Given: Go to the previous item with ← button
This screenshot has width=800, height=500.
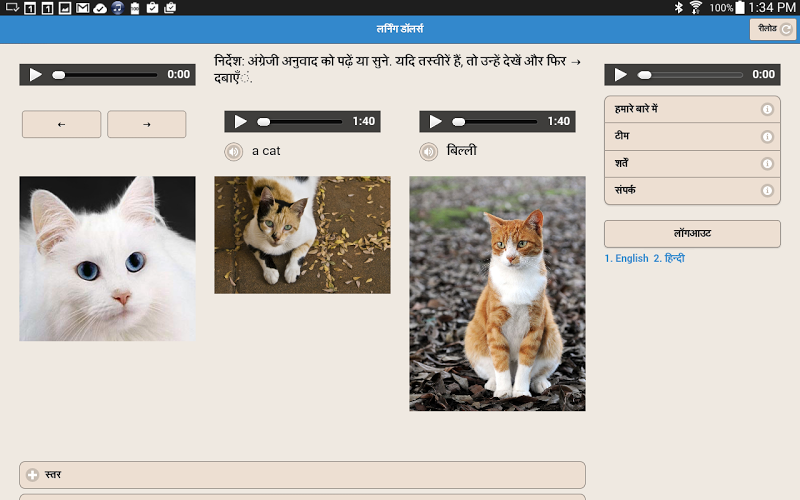Looking at the screenshot, I should tap(61, 124).
